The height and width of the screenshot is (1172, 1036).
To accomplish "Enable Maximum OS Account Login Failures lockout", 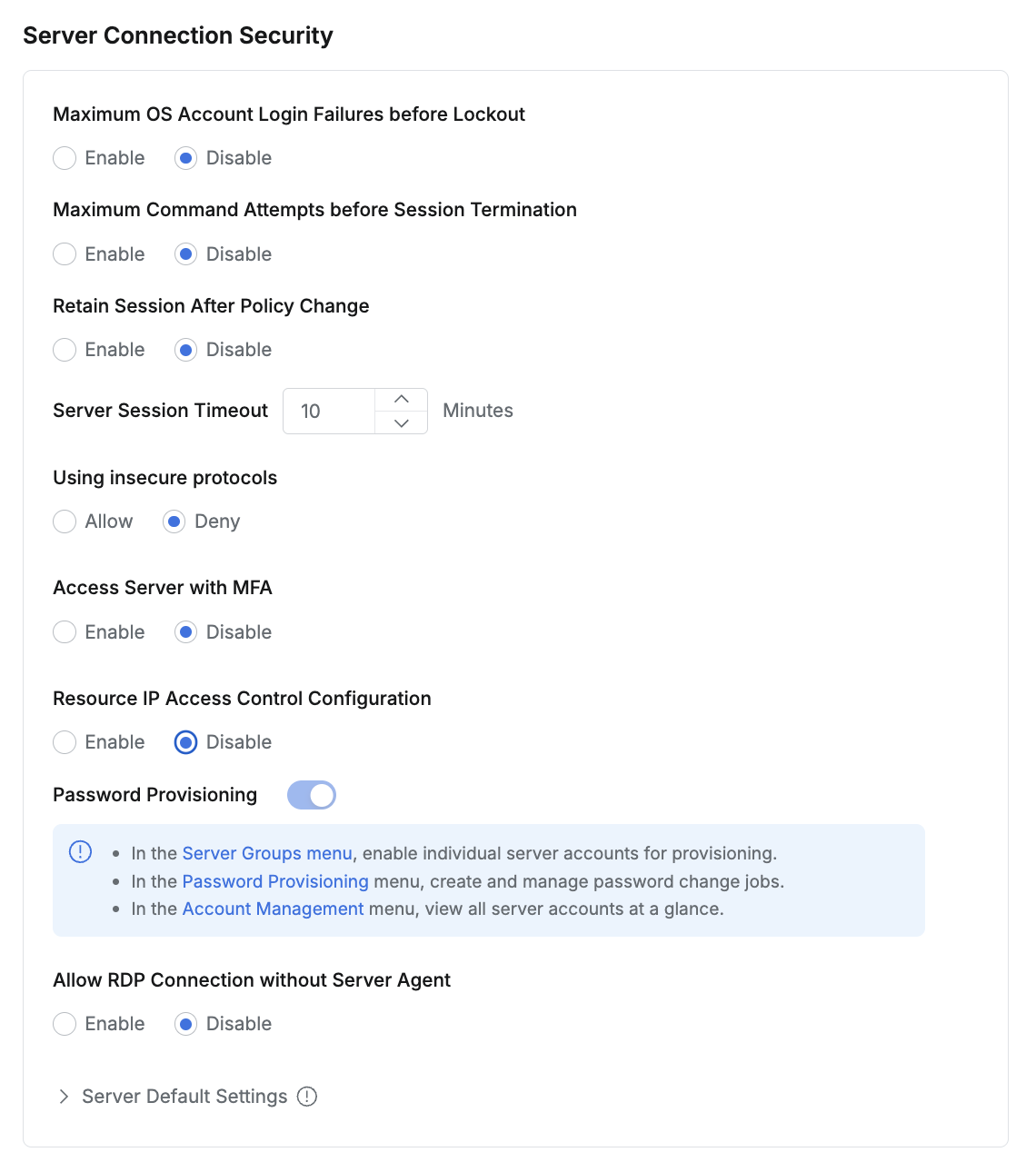I will [65, 158].
